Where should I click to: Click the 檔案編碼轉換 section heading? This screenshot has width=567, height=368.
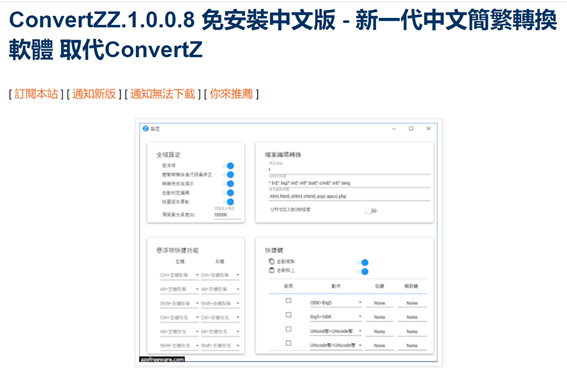click(283, 155)
